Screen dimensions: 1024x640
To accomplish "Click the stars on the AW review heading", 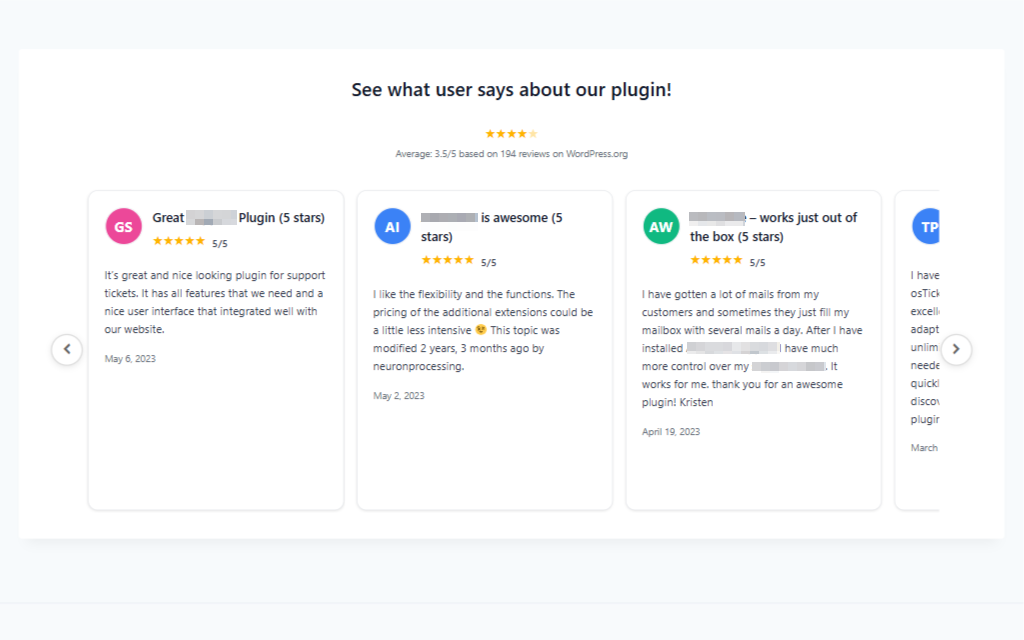I will (717, 261).
